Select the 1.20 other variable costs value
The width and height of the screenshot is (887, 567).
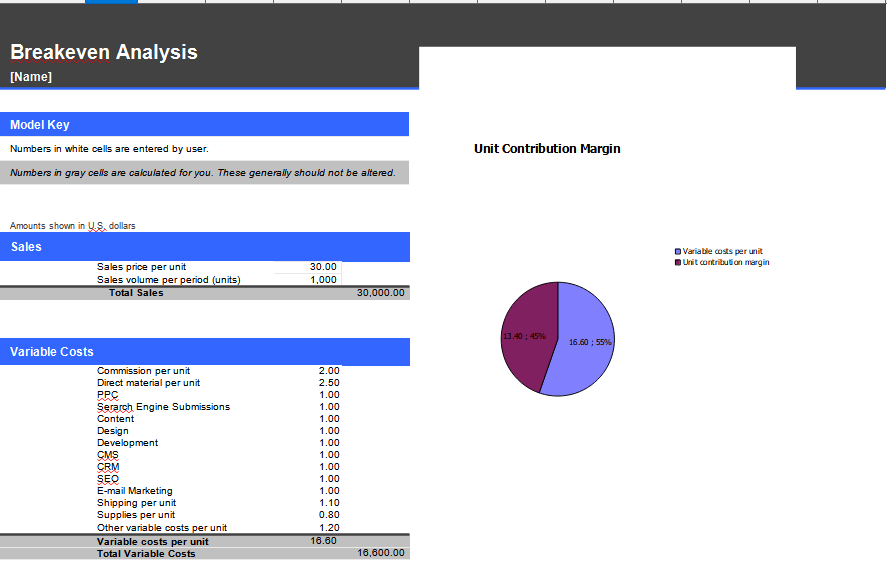pyautogui.click(x=329, y=527)
